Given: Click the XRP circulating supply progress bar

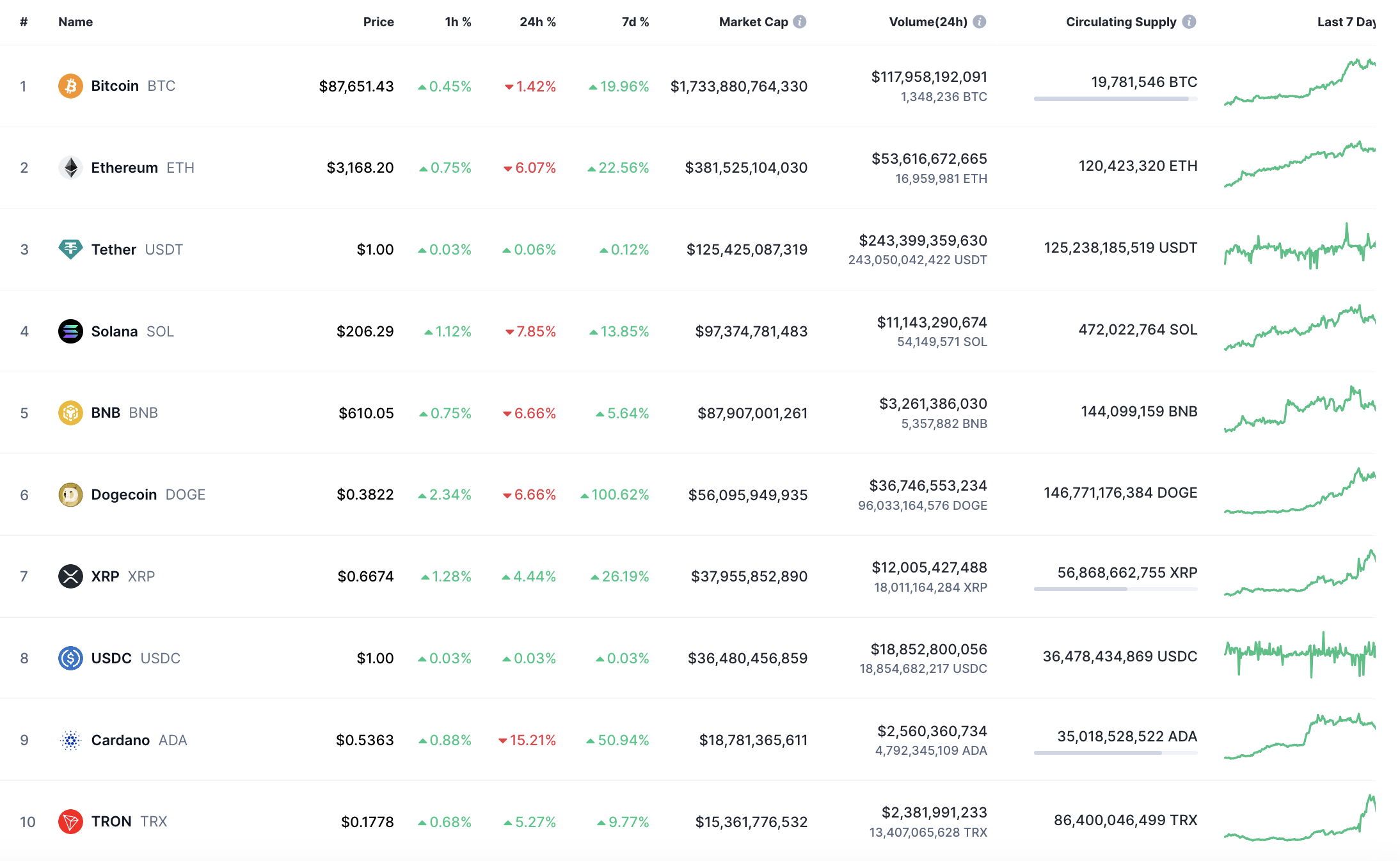Looking at the screenshot, I should click(1115, 589).
